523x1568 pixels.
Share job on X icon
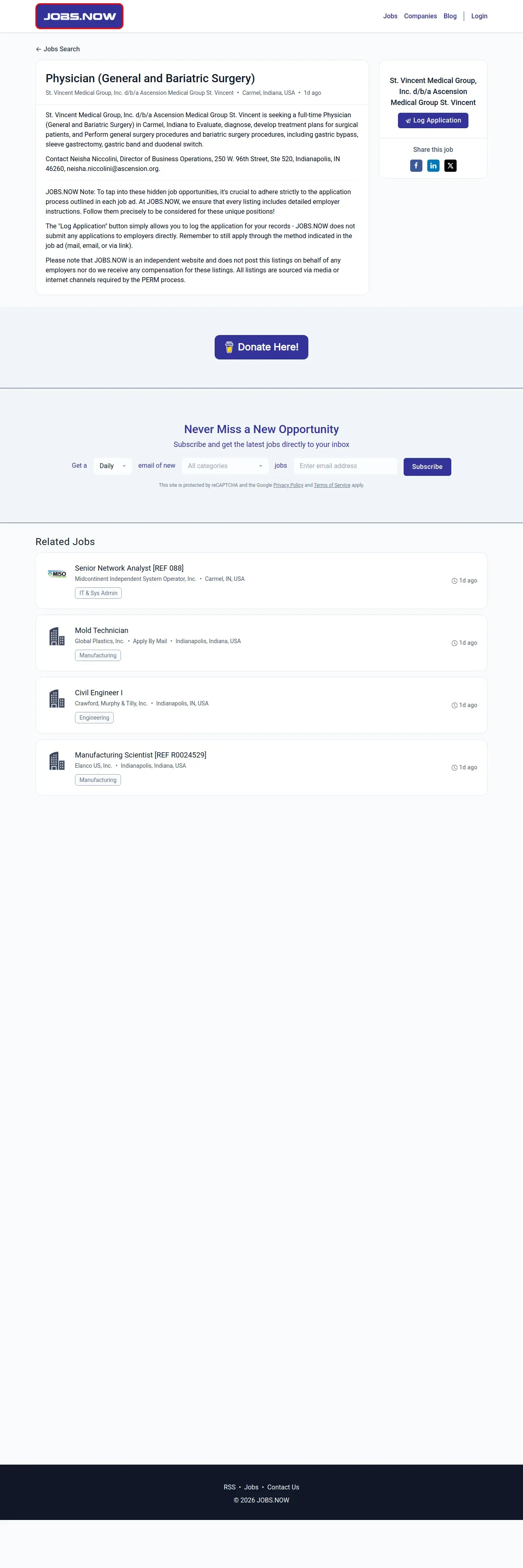click(x=450, y=166)
